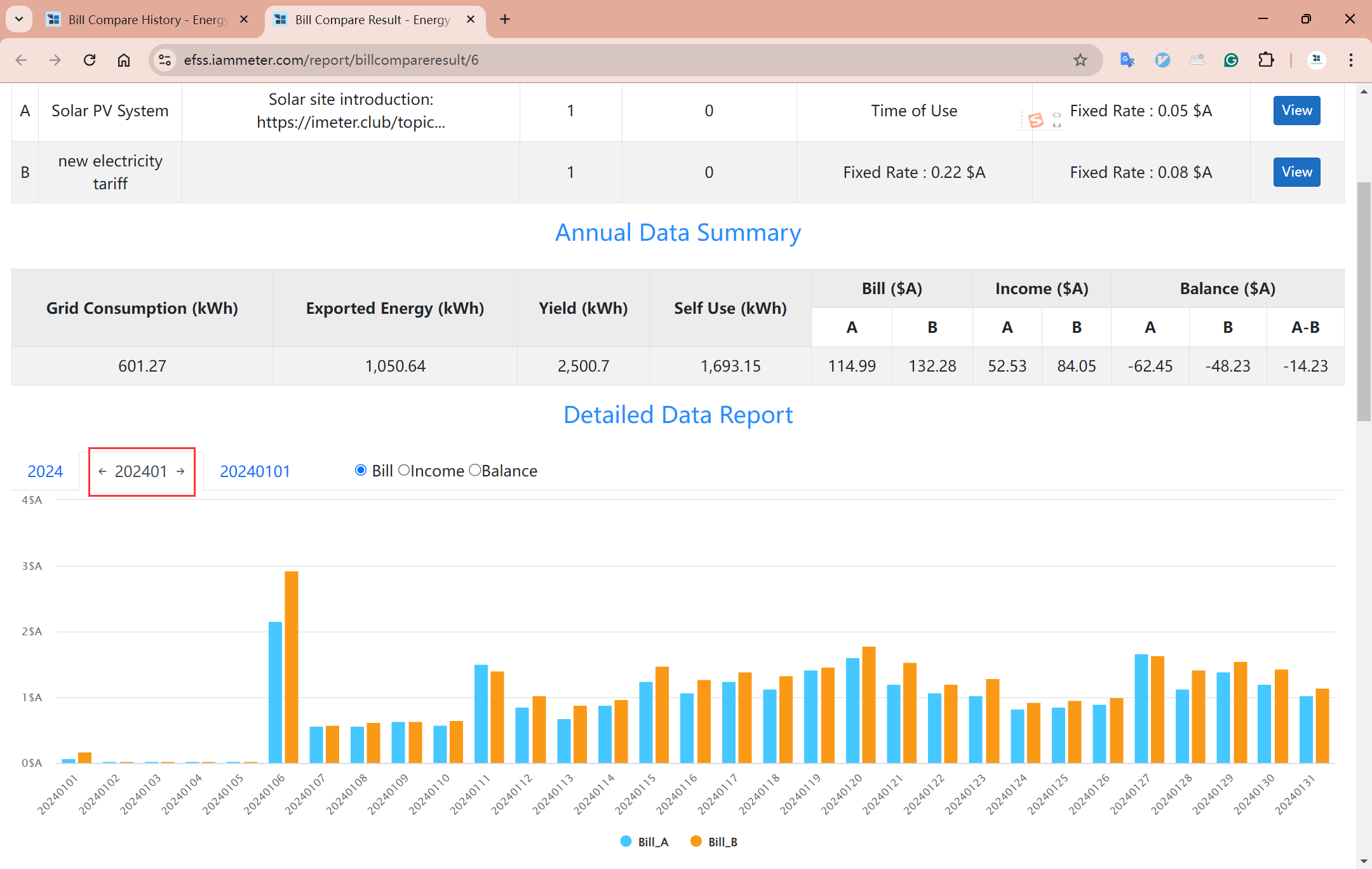Click the scrollbar up arrow
Screen dimensions: 1372x869
click(x=1363, y=91)
